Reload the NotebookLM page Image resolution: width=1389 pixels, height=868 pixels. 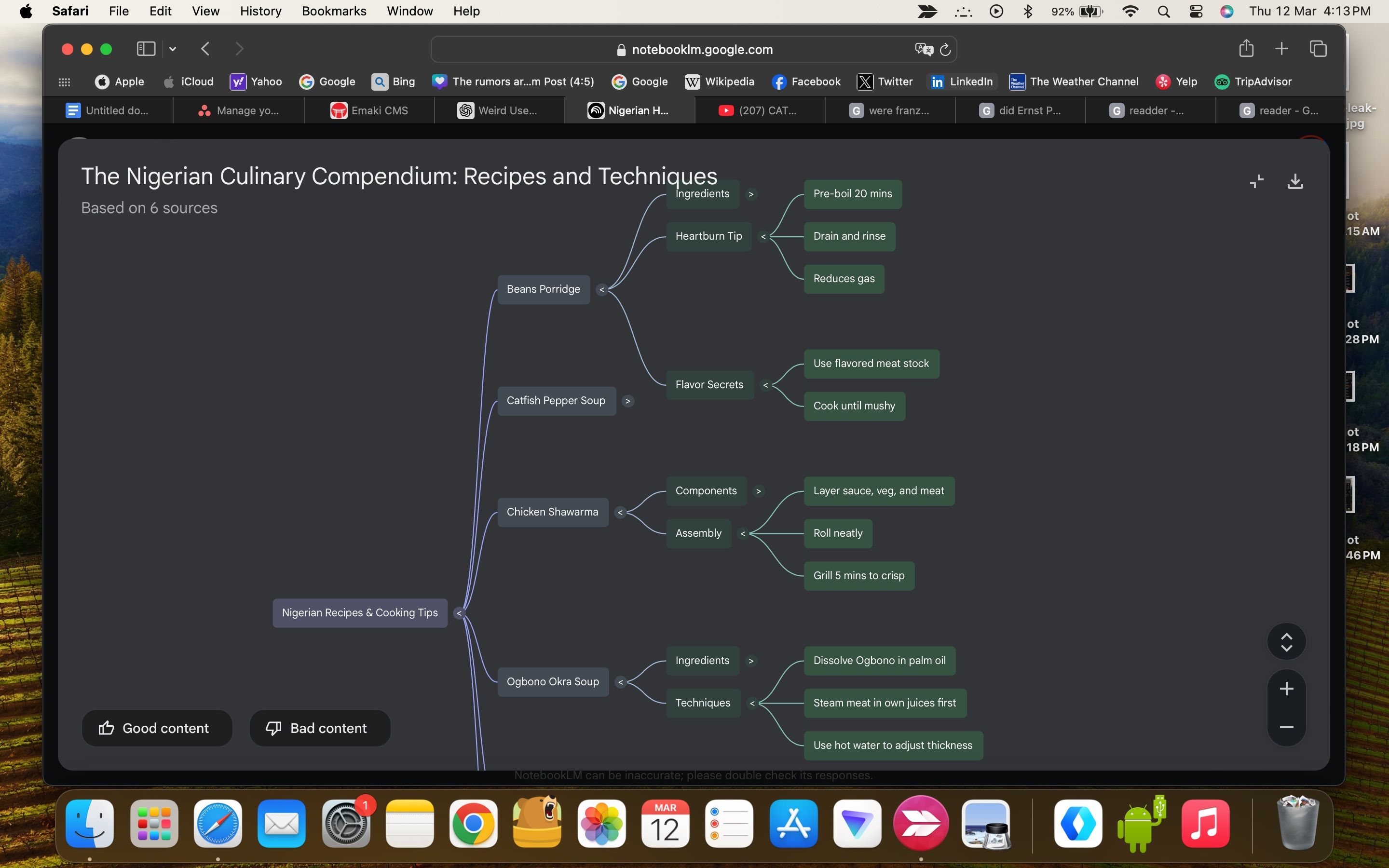coord(945,50)
